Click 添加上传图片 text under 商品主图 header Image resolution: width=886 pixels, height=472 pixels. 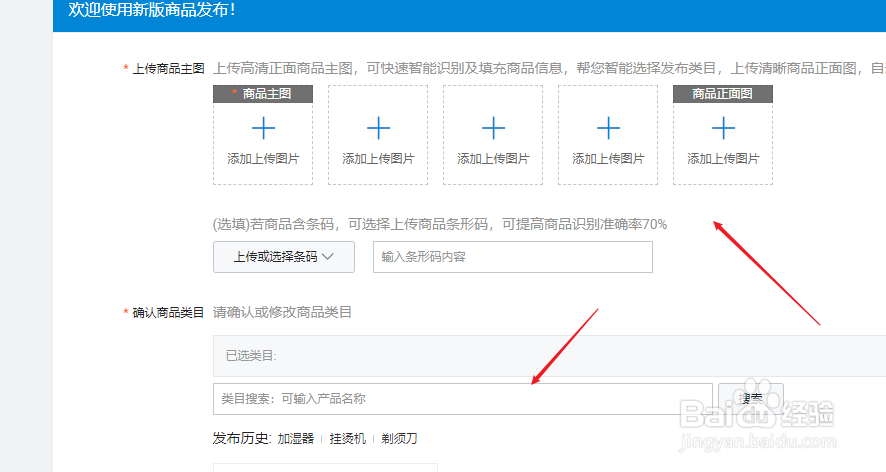pyautogui.click(x=263, y=159)
